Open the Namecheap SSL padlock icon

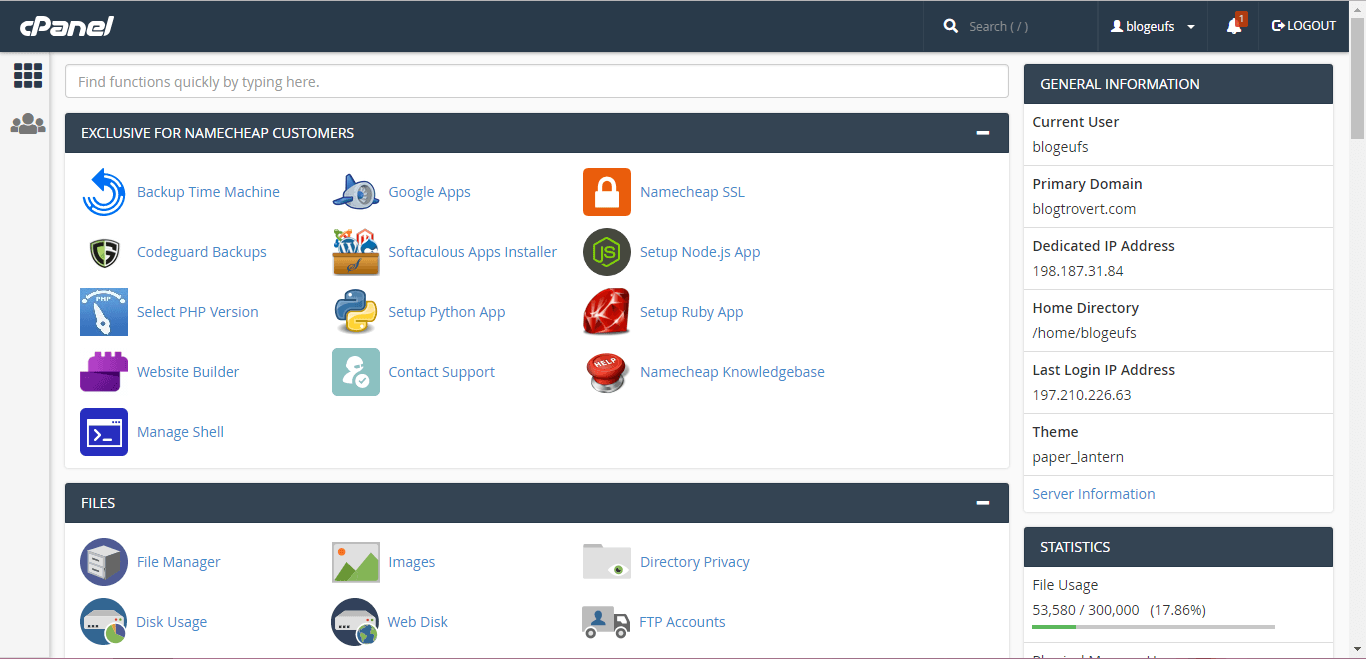click(607, 192)
